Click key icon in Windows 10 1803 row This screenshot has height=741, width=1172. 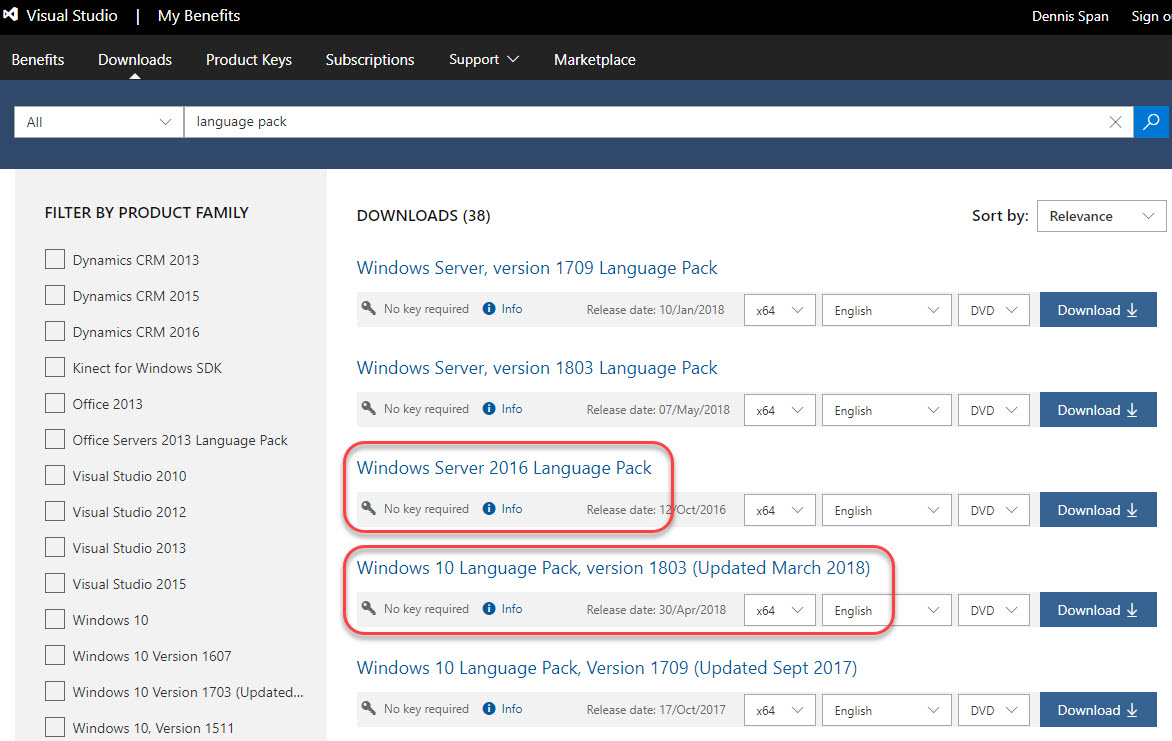(368, 608)
